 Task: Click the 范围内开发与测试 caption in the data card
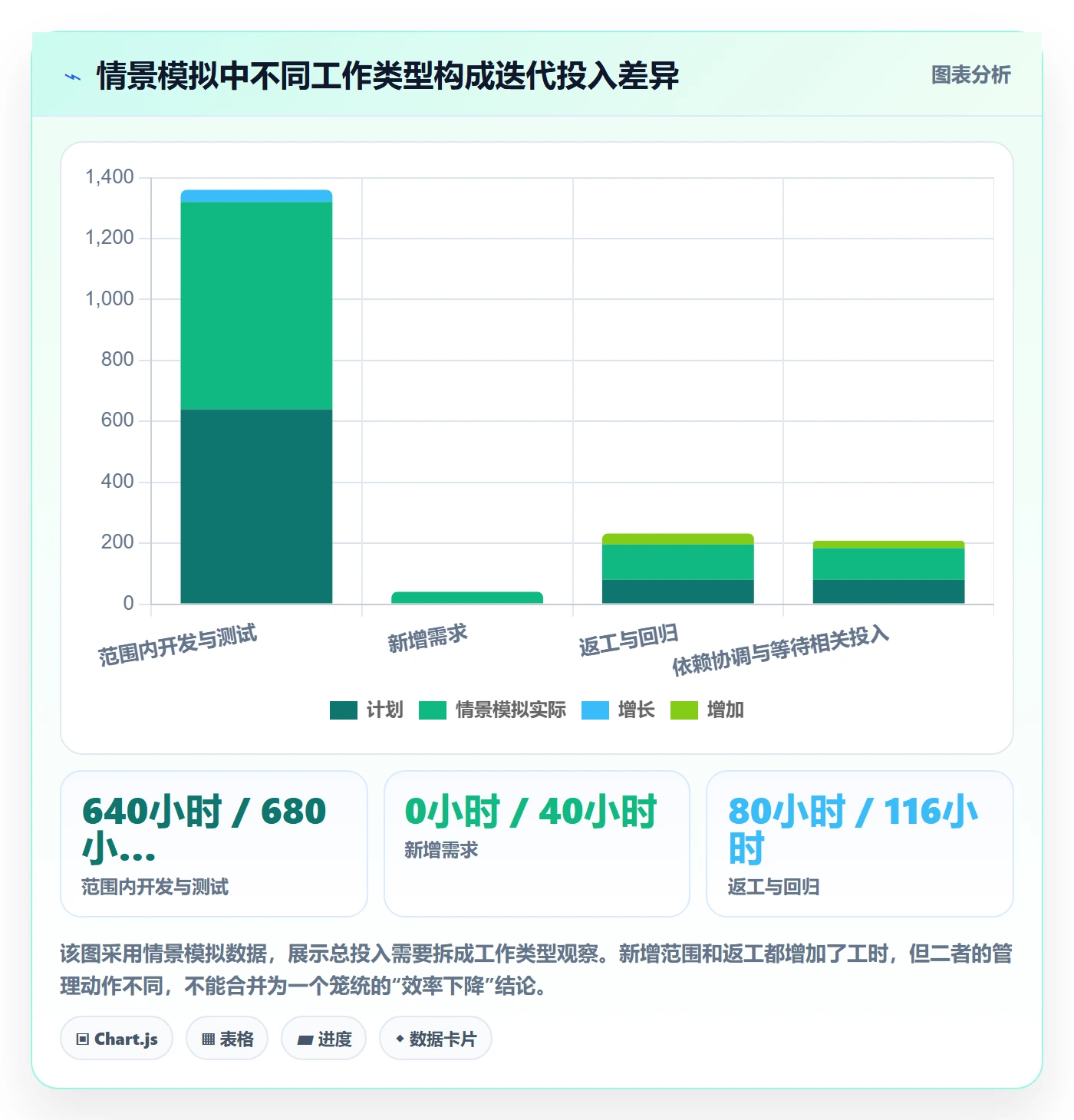click(x=155, y=887)
